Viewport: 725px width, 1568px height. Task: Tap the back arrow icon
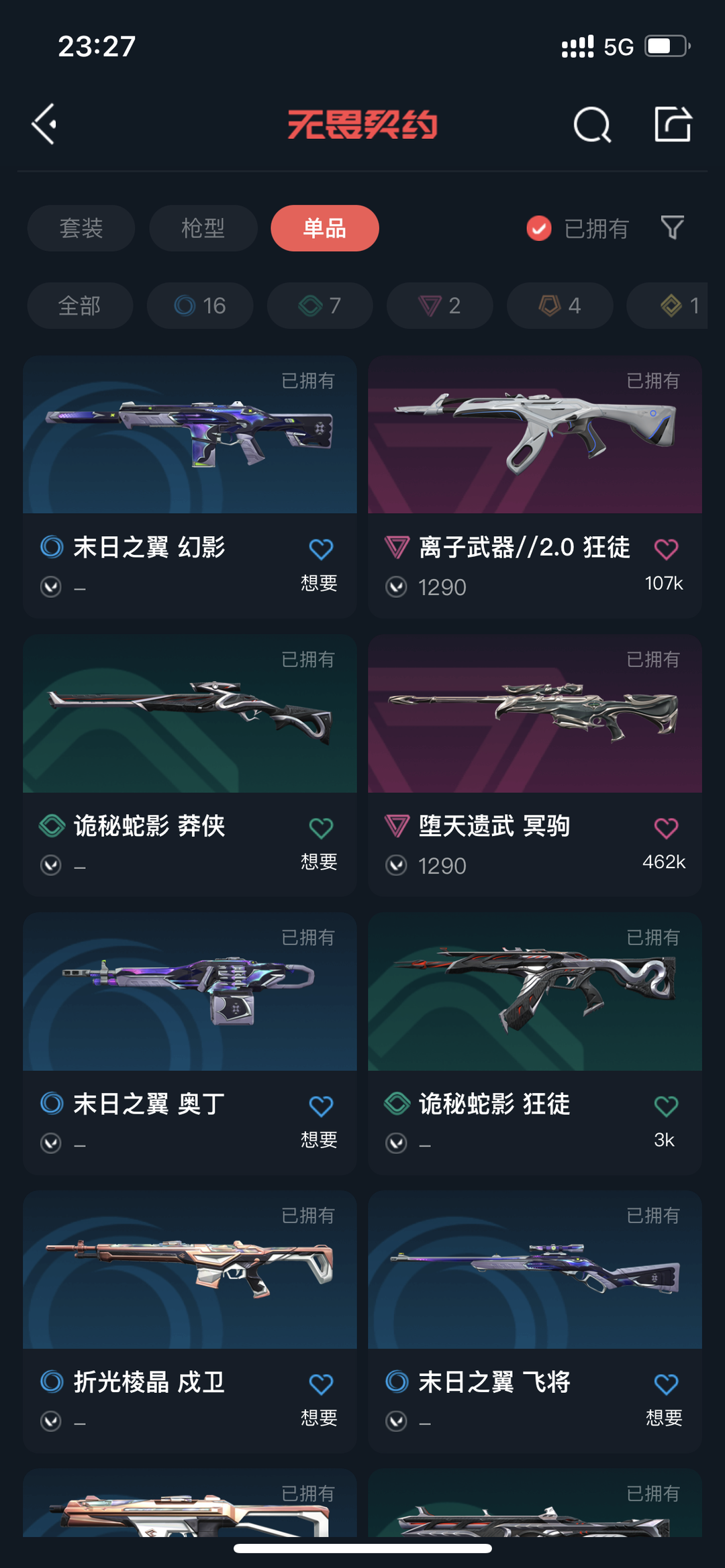[x=44, y=124]
